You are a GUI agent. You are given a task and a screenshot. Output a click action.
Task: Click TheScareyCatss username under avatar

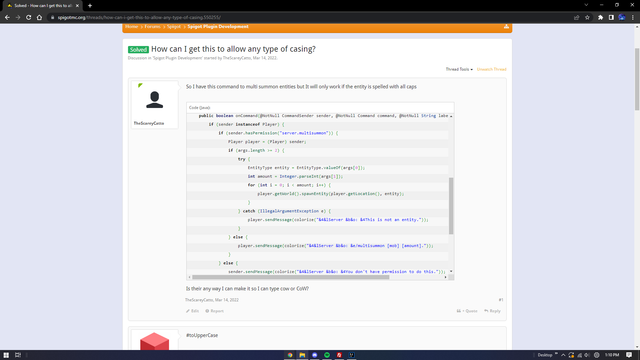149,123
